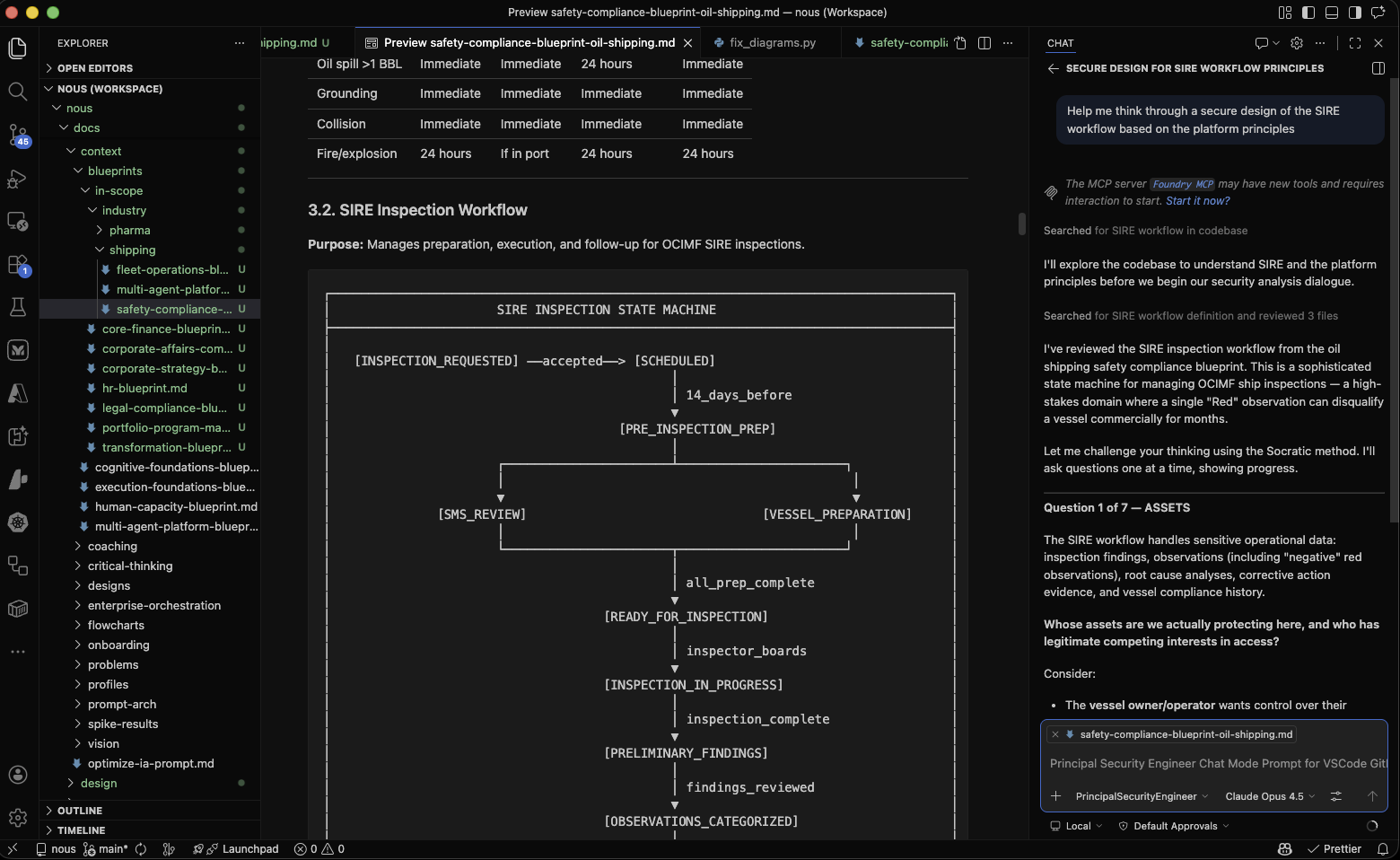Open the Docker/container icon in sidebar

[x=18, y=609]
